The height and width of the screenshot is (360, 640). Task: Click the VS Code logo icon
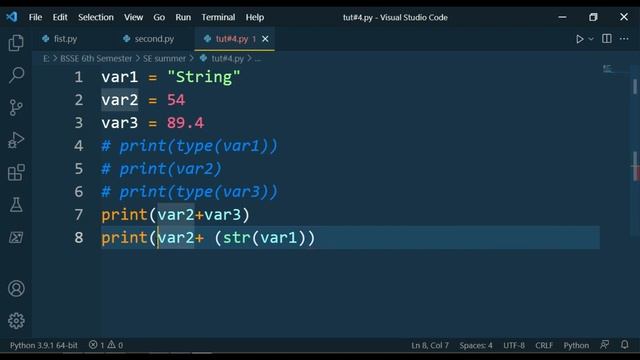tap(11, 17)
